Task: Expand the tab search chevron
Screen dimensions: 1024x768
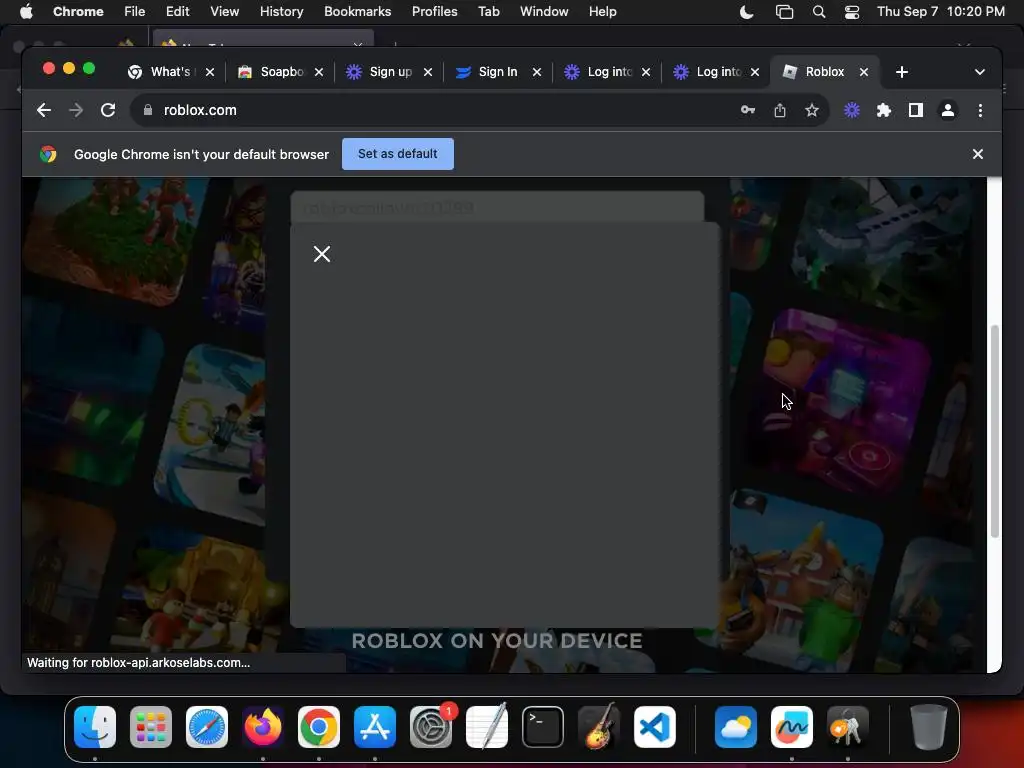Action: (979, 72)
